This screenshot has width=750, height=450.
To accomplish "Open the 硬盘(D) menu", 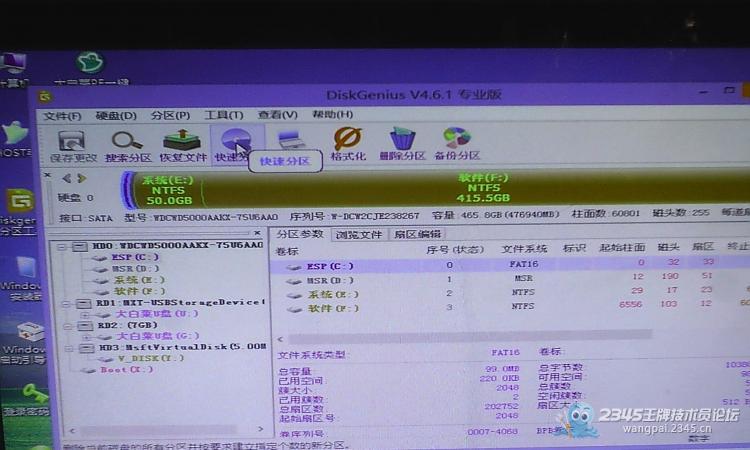I will (x=116, y=116).
